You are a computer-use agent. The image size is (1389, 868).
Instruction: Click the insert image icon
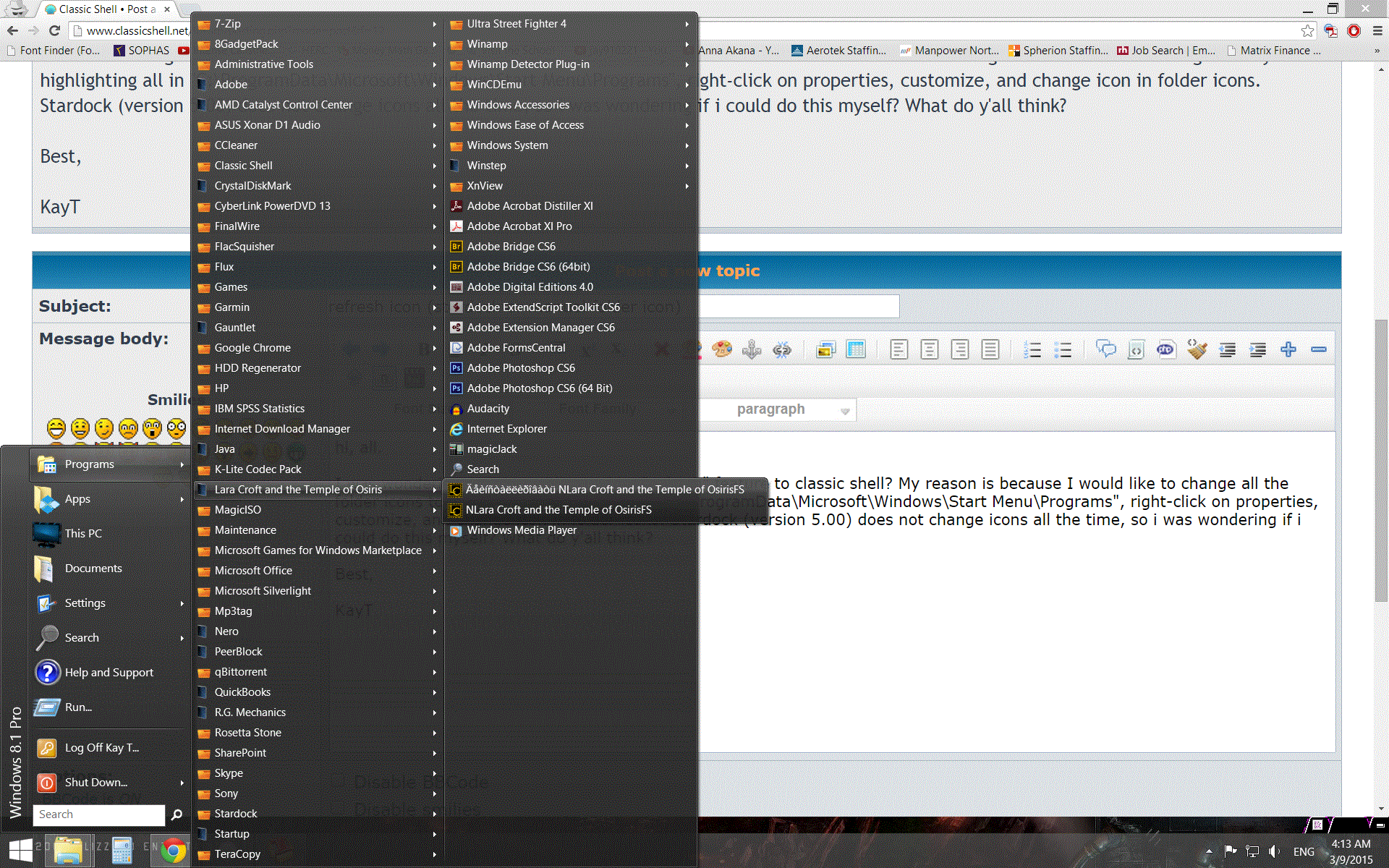[825, 350]
